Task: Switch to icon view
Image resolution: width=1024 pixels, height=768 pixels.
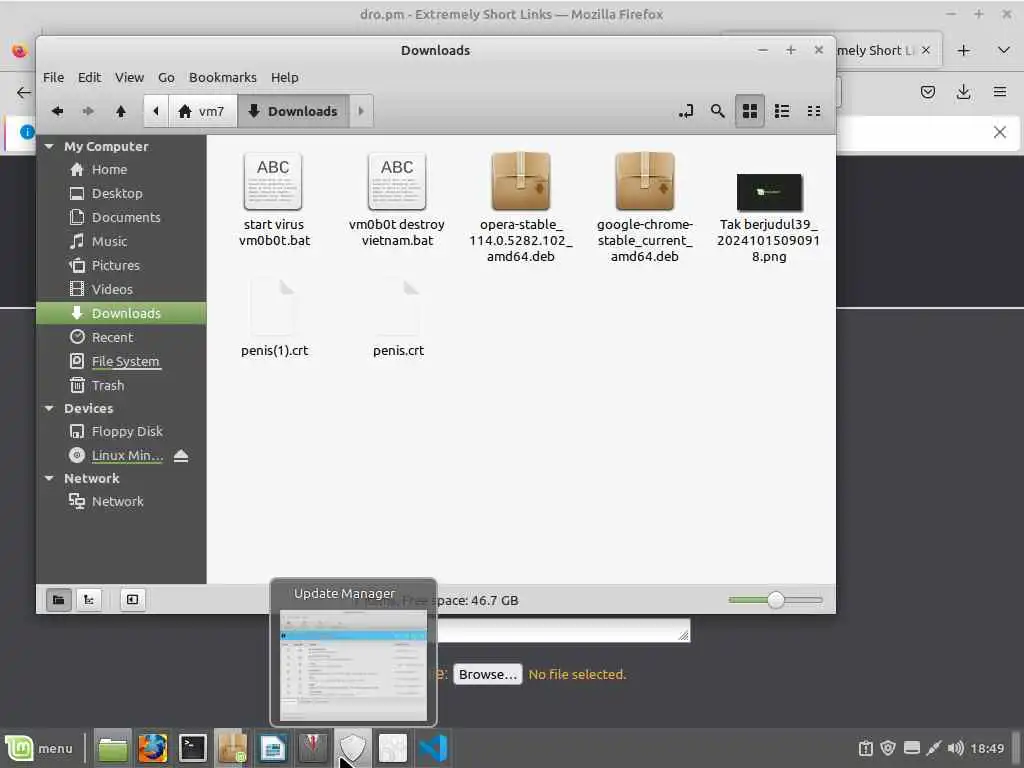Action: (750, 111)
